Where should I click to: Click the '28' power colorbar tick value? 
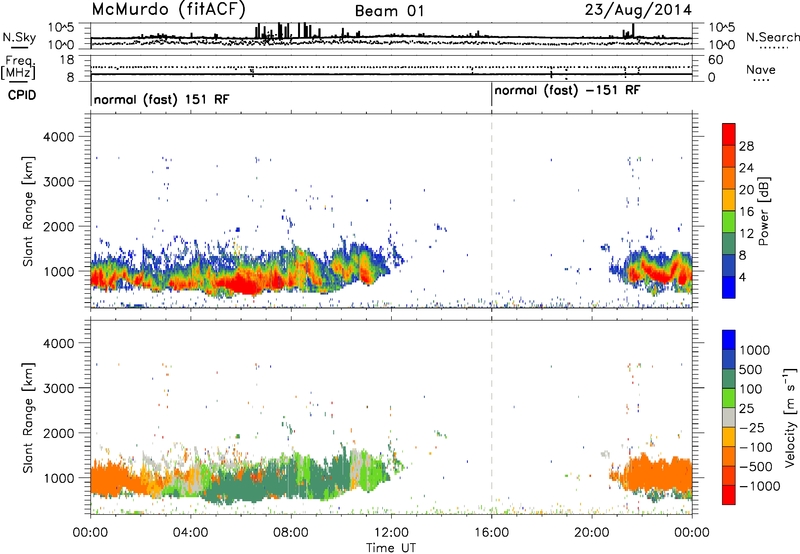click(746, 146)
